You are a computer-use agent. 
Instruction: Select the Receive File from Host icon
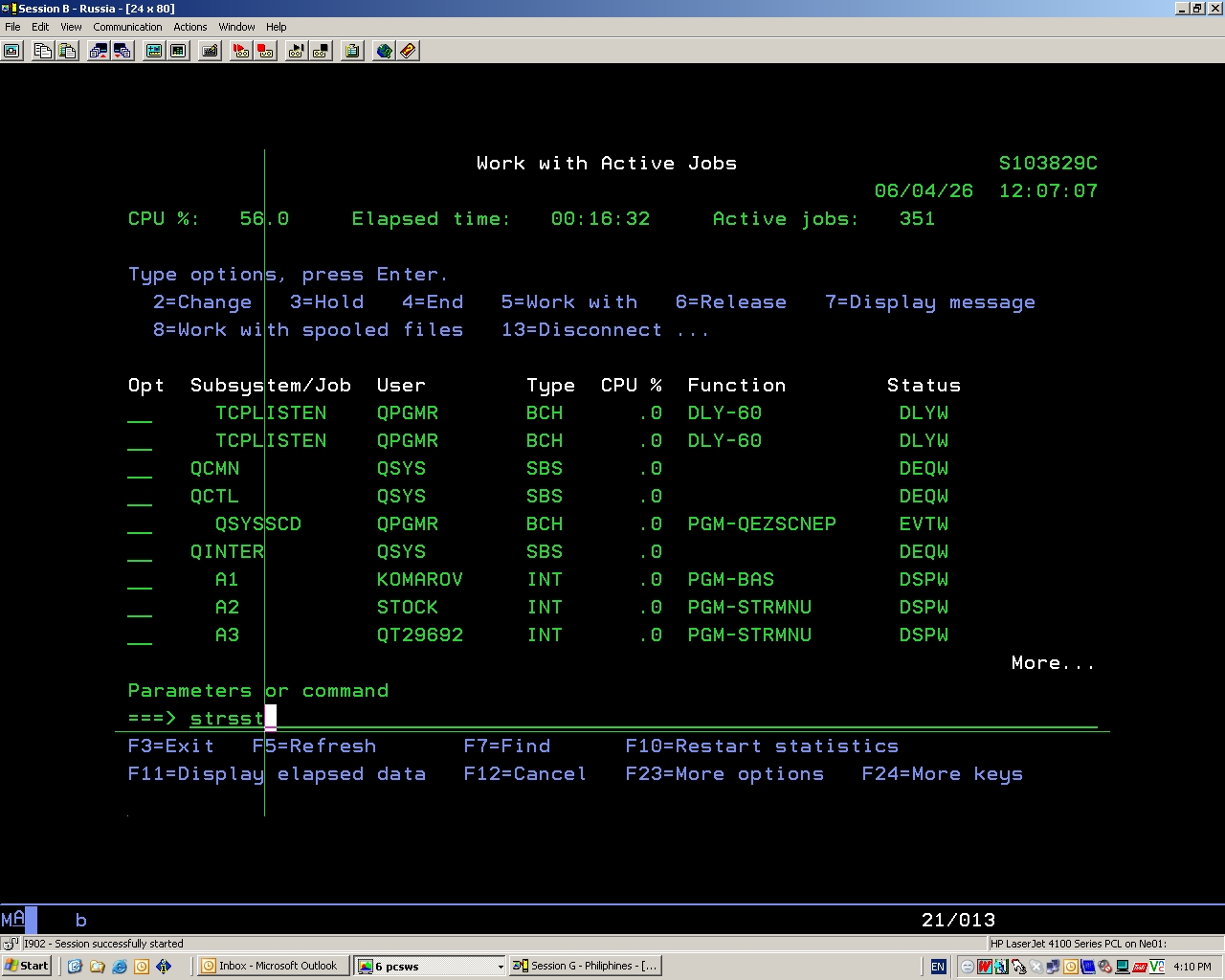pos(123,51)
